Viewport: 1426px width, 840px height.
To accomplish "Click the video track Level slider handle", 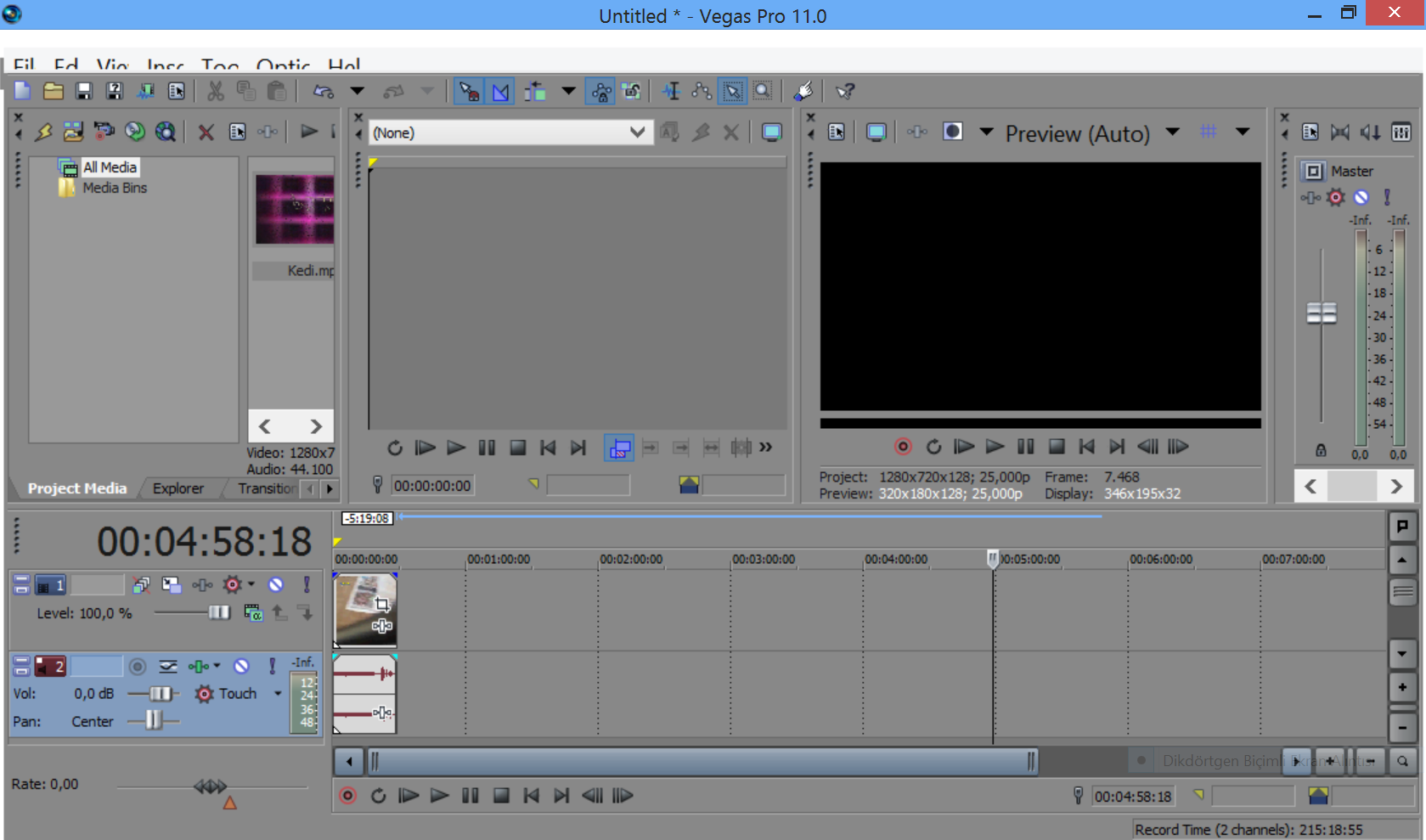I will 219,612.
